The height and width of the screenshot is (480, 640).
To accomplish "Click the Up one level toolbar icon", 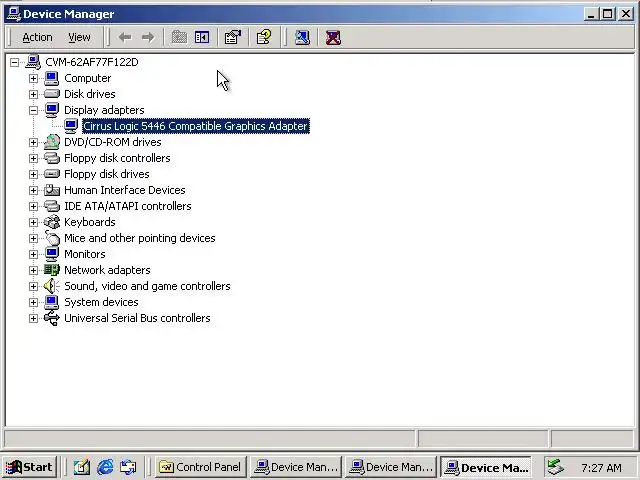I will tap(179, 38).
